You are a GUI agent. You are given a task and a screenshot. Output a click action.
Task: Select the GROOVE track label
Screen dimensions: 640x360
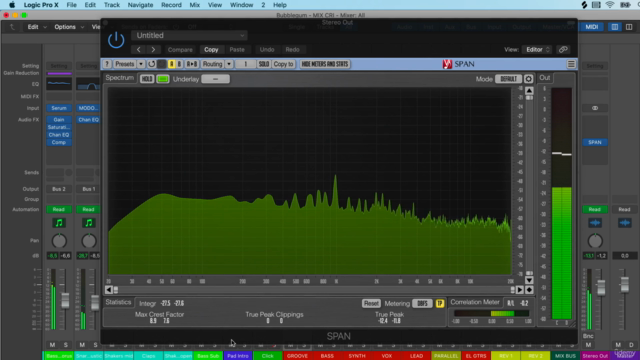[297, 356]
